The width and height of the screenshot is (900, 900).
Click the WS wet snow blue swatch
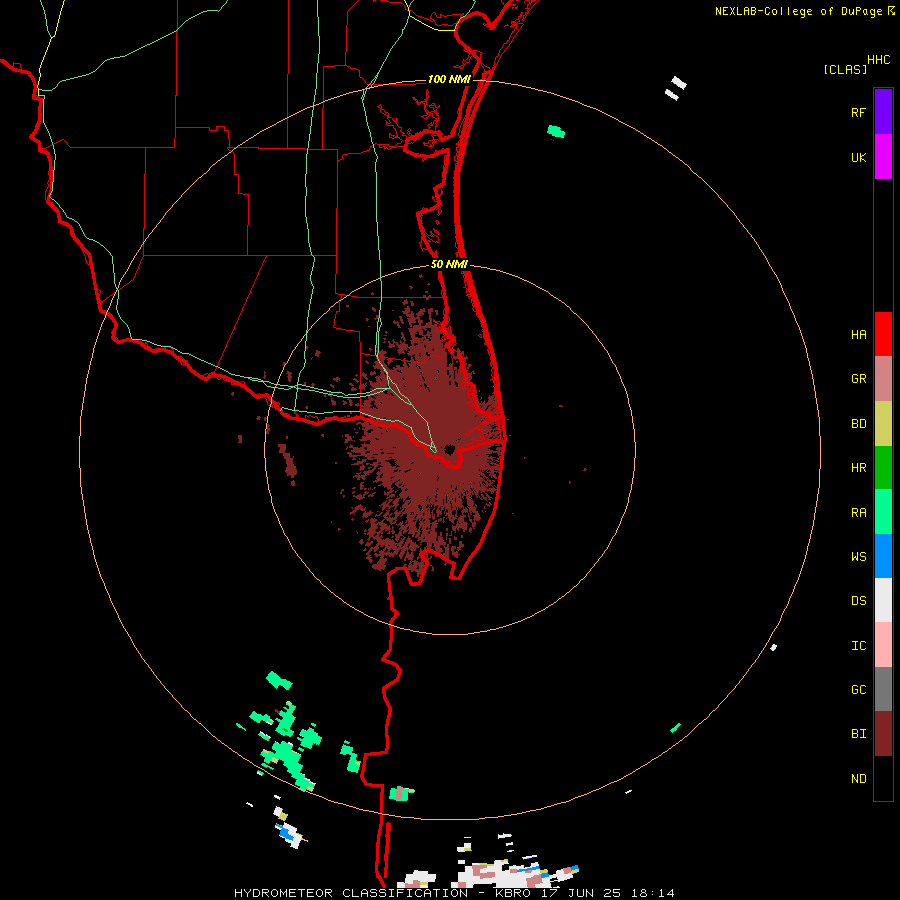883,556
